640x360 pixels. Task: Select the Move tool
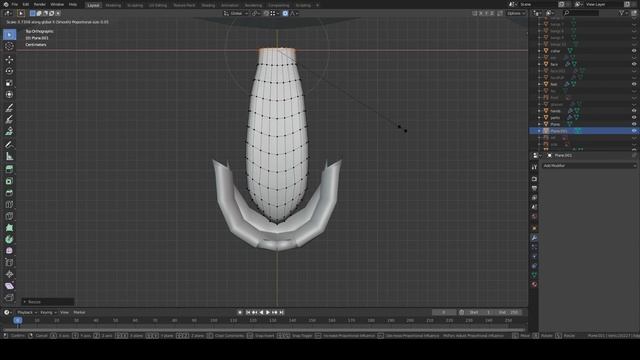[x=9, y=60]
